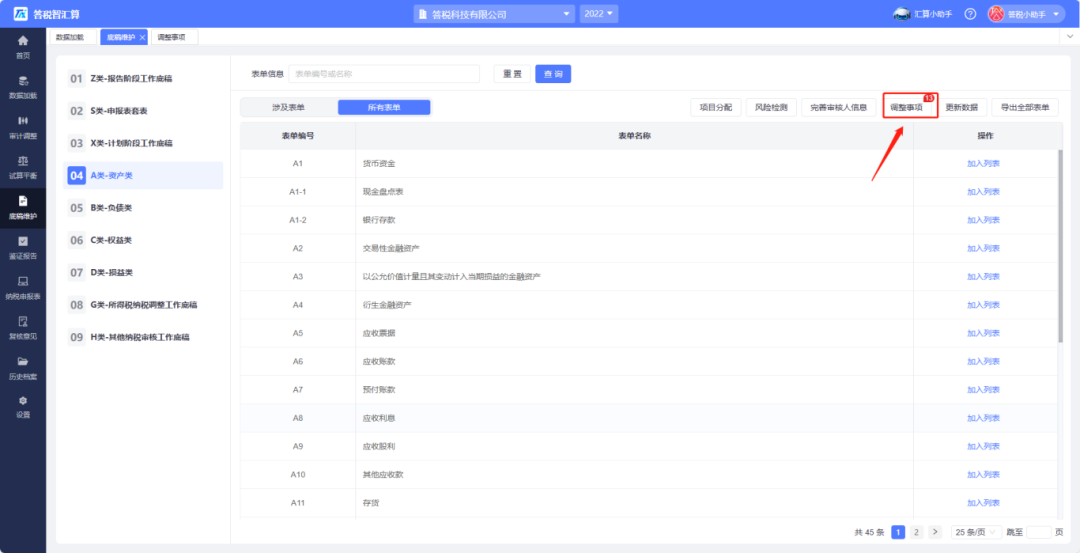Open the 汇算小助手 robot assistant
The image size is (1080, 553).
pyautogui.click(x=923, y=14)
